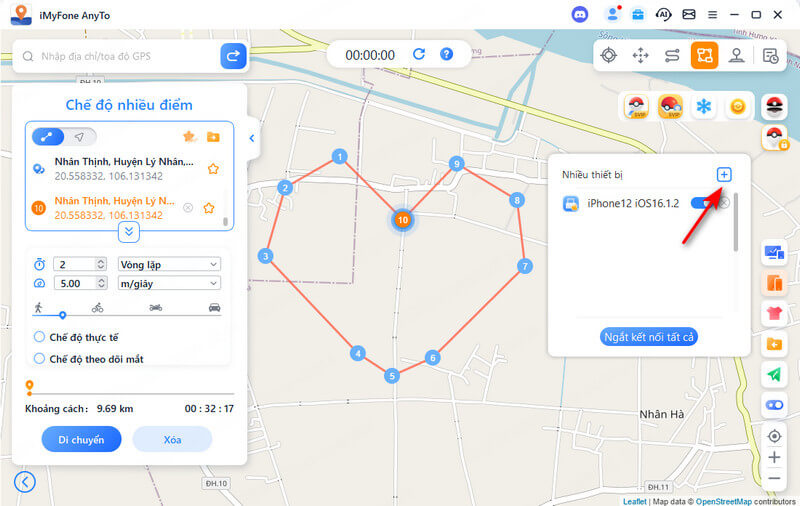800x506 pixels.
Task: Add a new device with plus icon
Action: click(x=724, y=175)
